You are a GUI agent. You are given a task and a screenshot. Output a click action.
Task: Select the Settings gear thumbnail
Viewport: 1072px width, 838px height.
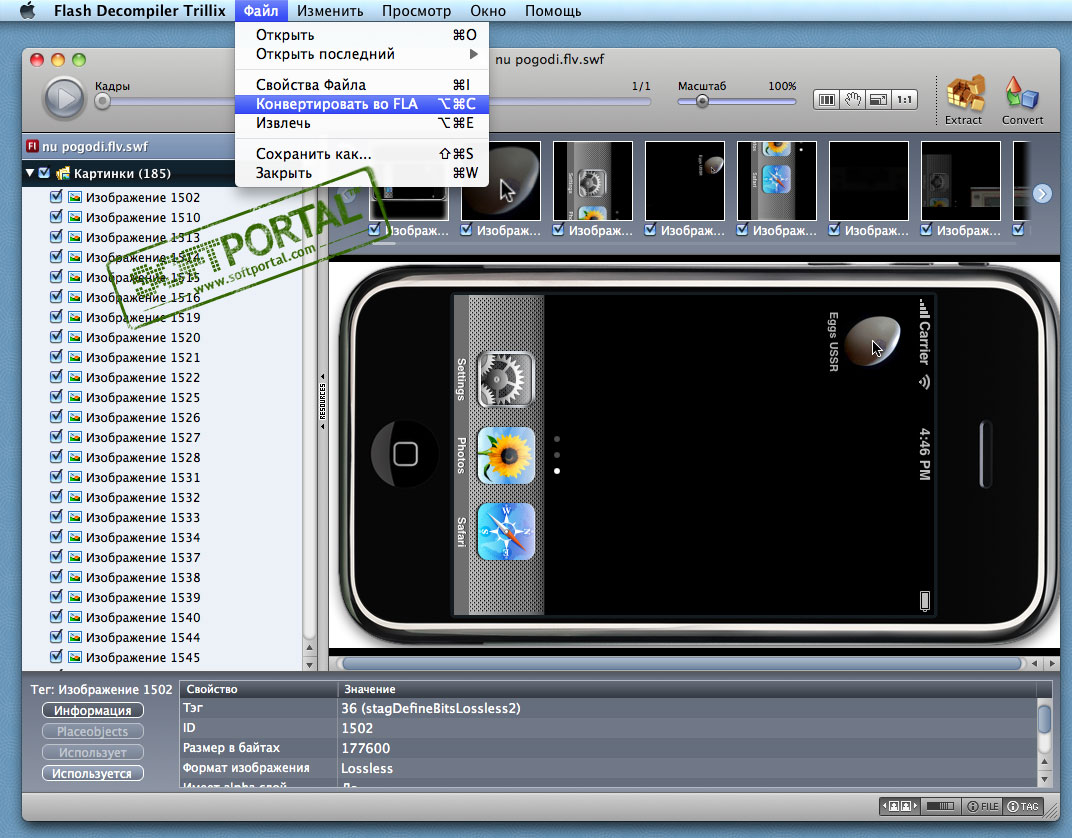(592, 180)
